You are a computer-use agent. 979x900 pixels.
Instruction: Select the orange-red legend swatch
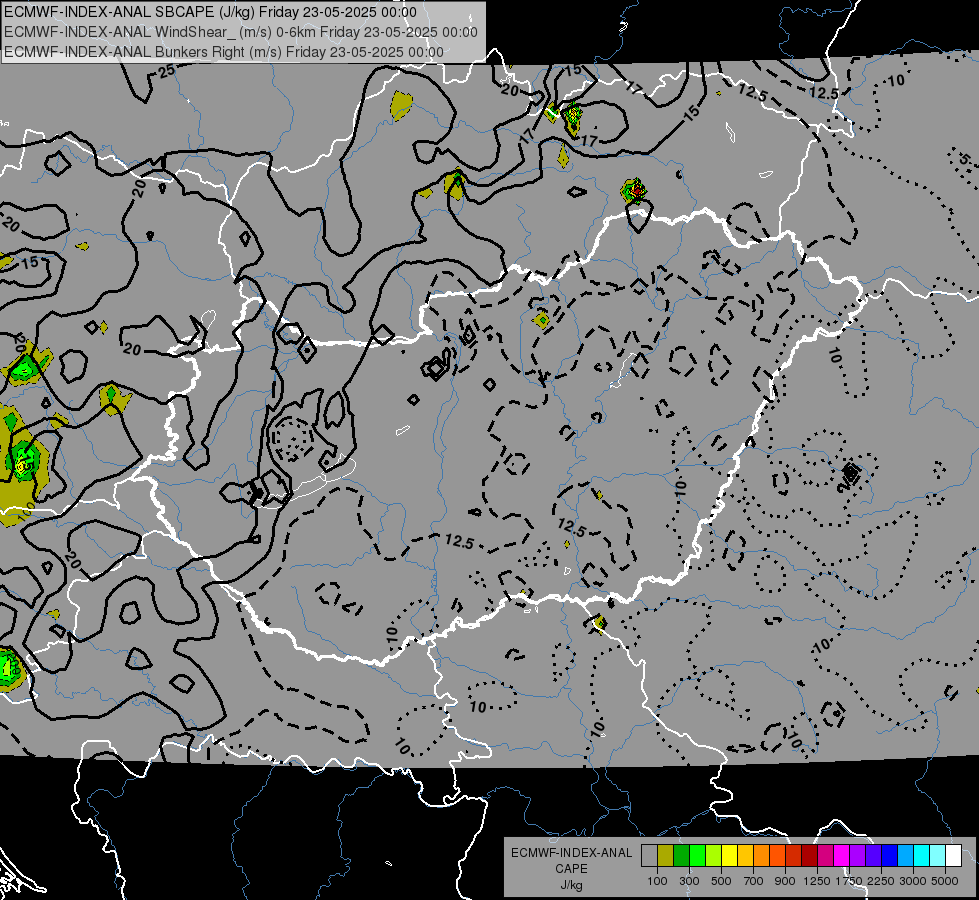(x=778, y=855)
